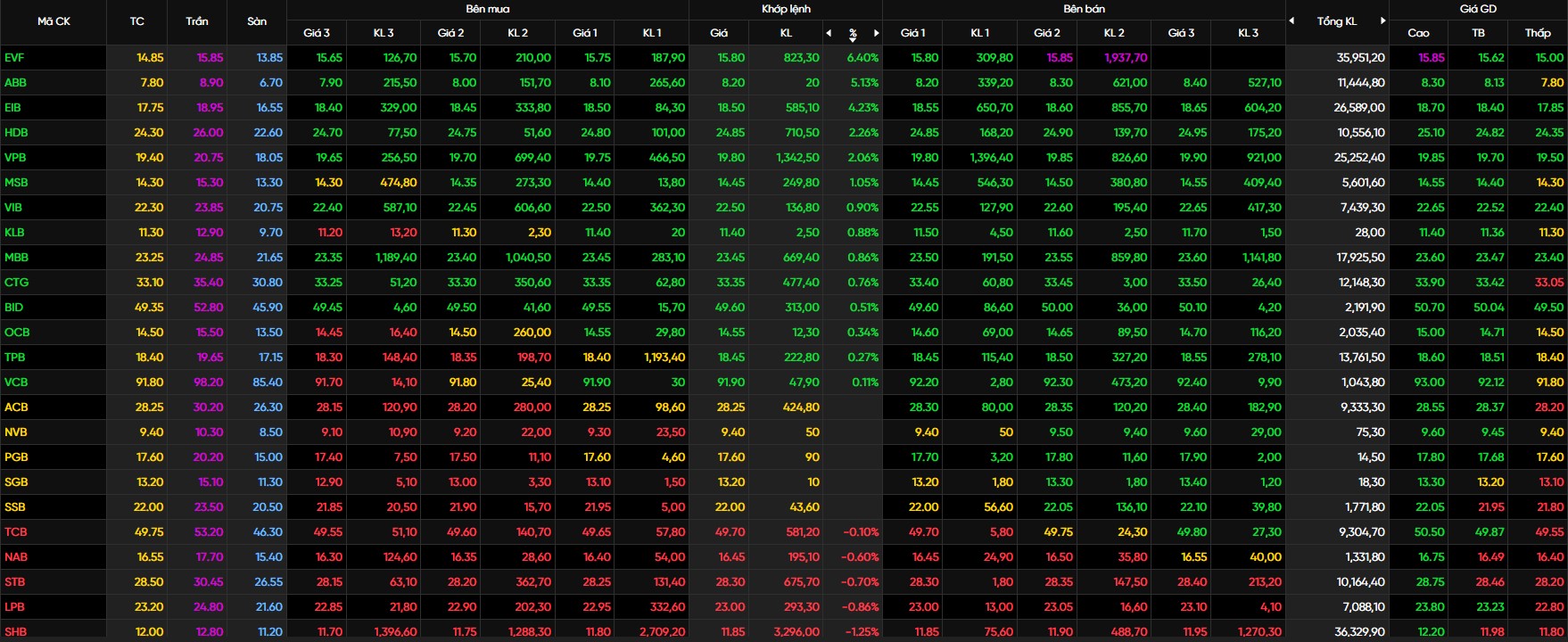Open the PGB stock symbol
1568x642 pixels.
16,457
